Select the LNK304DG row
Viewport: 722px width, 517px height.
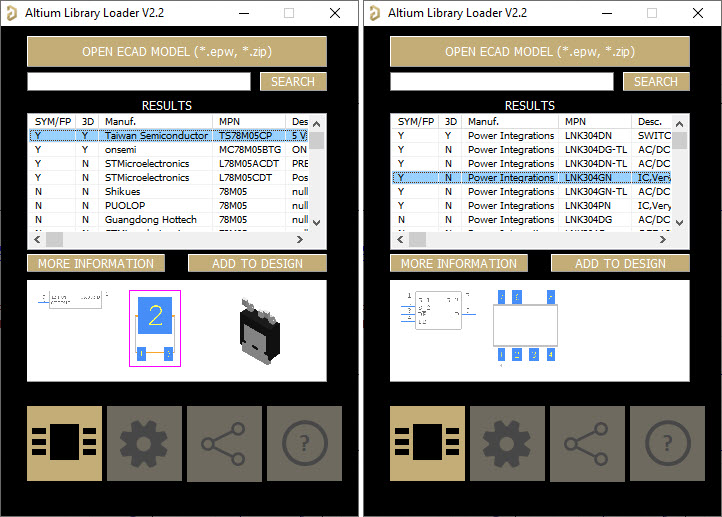(x=531, y=220)
